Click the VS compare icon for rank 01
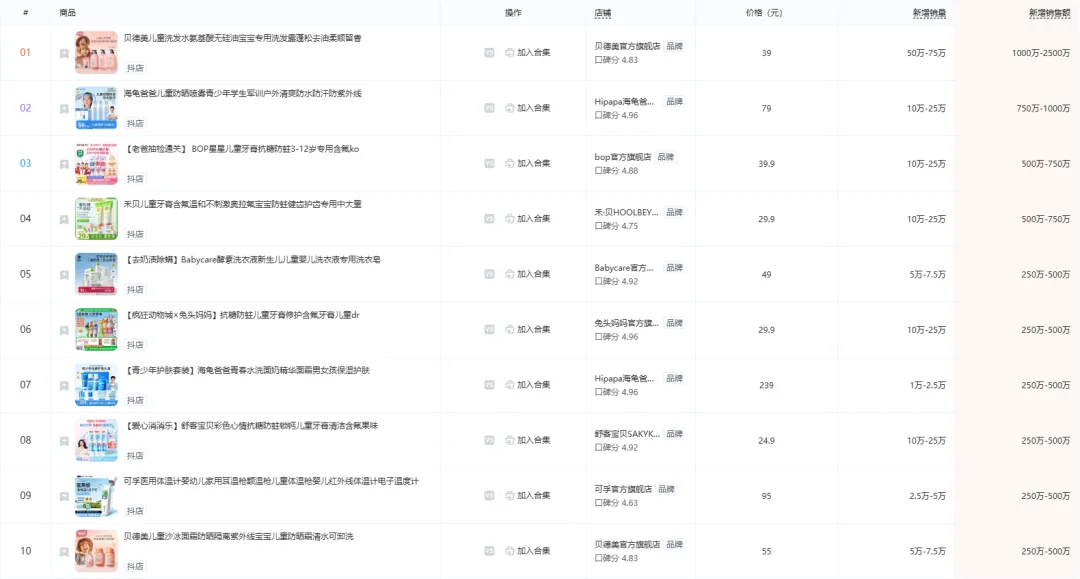 [x=489, y=52]
